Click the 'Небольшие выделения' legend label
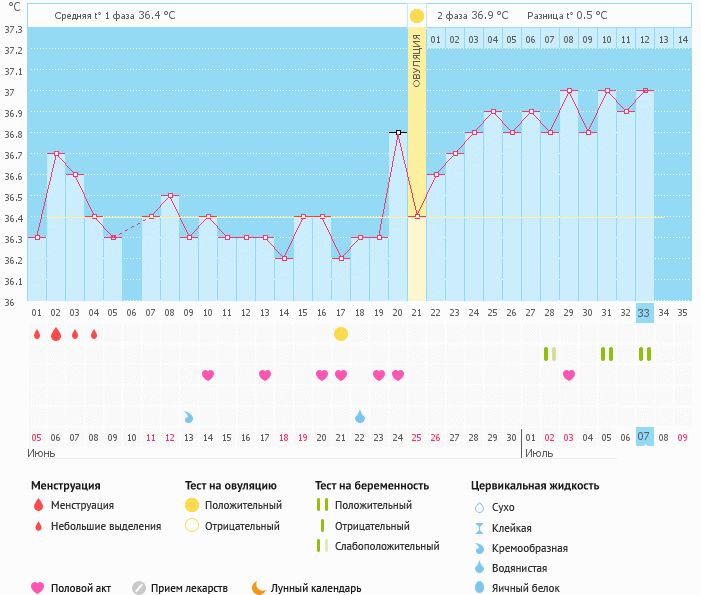Viewport: 701px width, 595px height. (x=106, y=526)
